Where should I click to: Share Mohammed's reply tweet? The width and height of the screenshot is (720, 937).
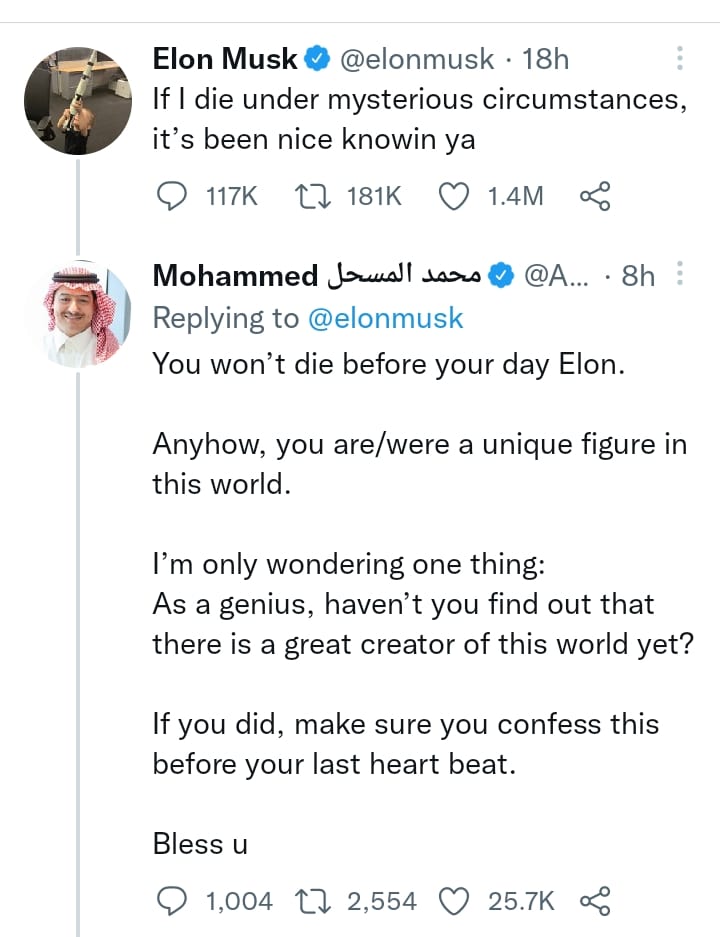[595, 901]
